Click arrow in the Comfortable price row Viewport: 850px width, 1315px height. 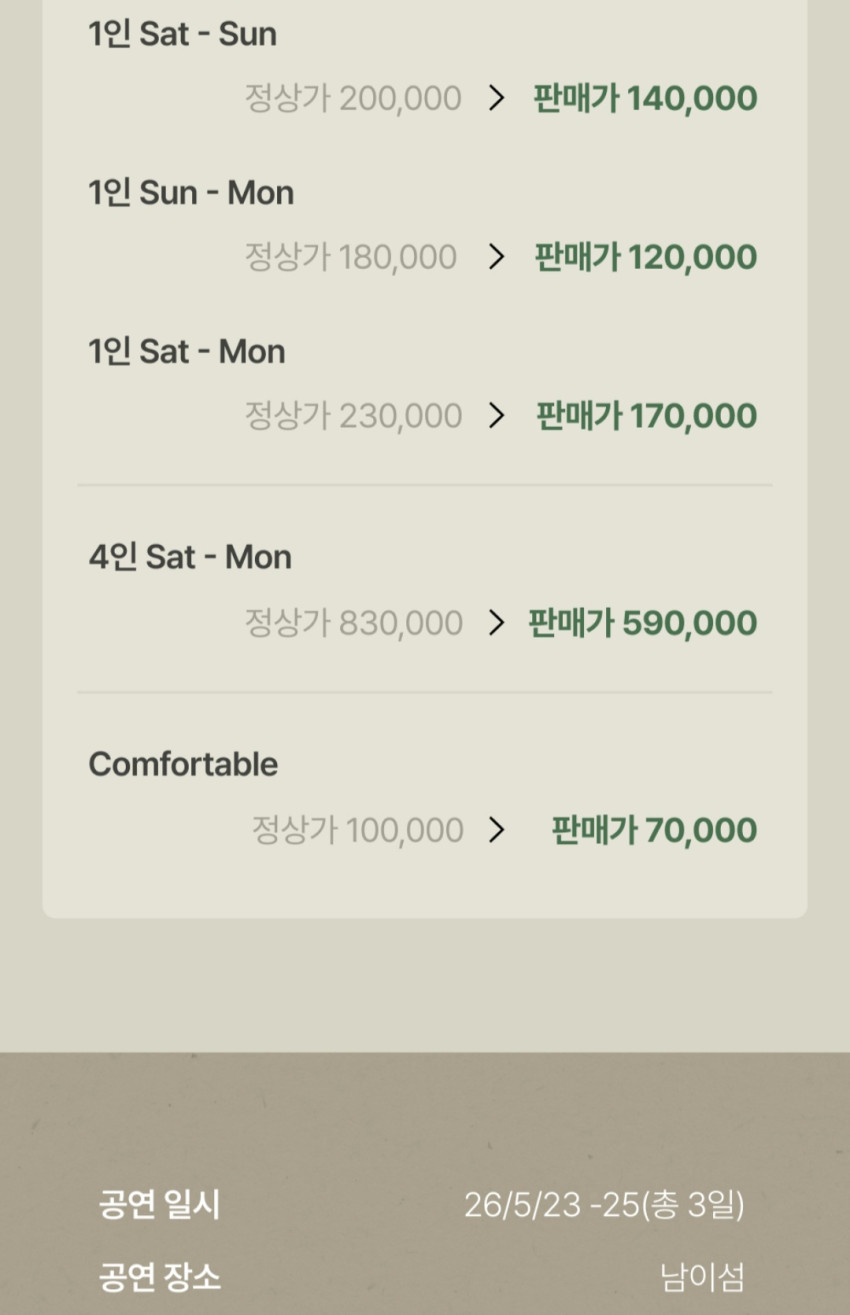point(496,830)
